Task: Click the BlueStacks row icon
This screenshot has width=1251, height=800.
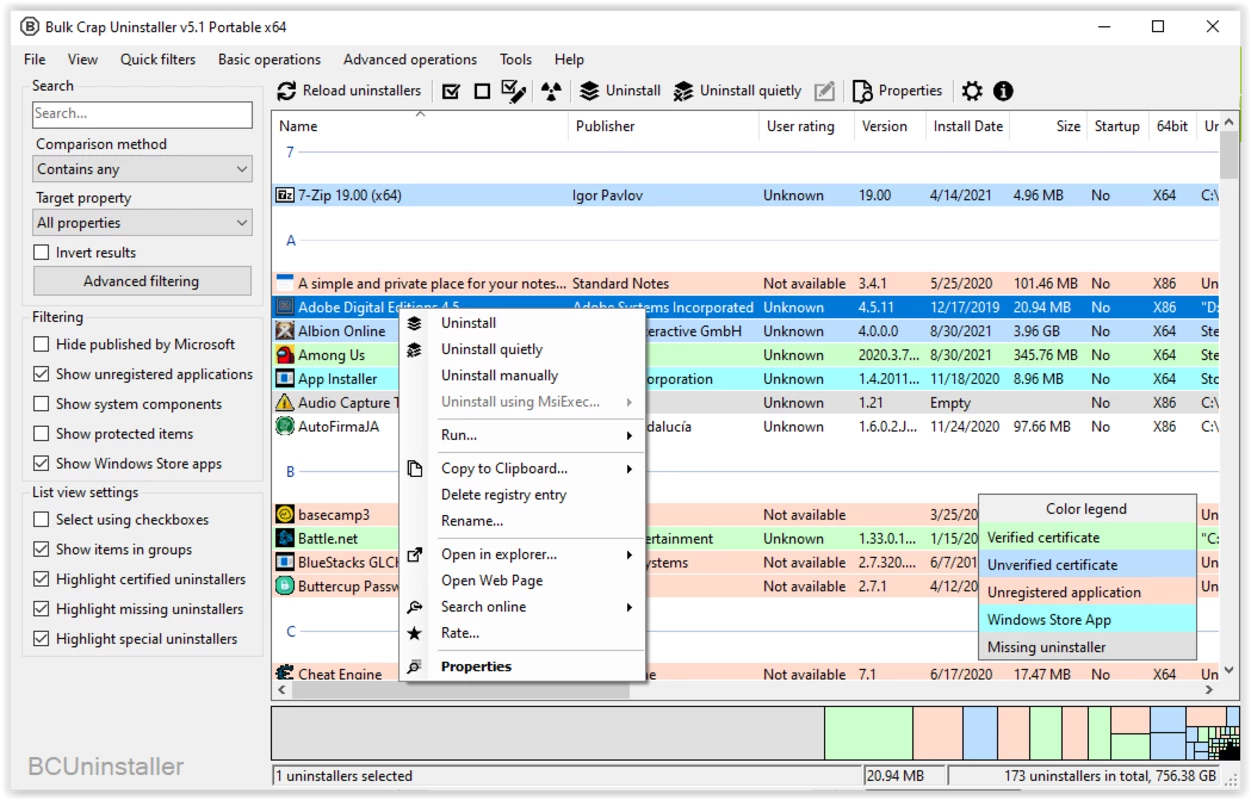Action: coord(285,563)
